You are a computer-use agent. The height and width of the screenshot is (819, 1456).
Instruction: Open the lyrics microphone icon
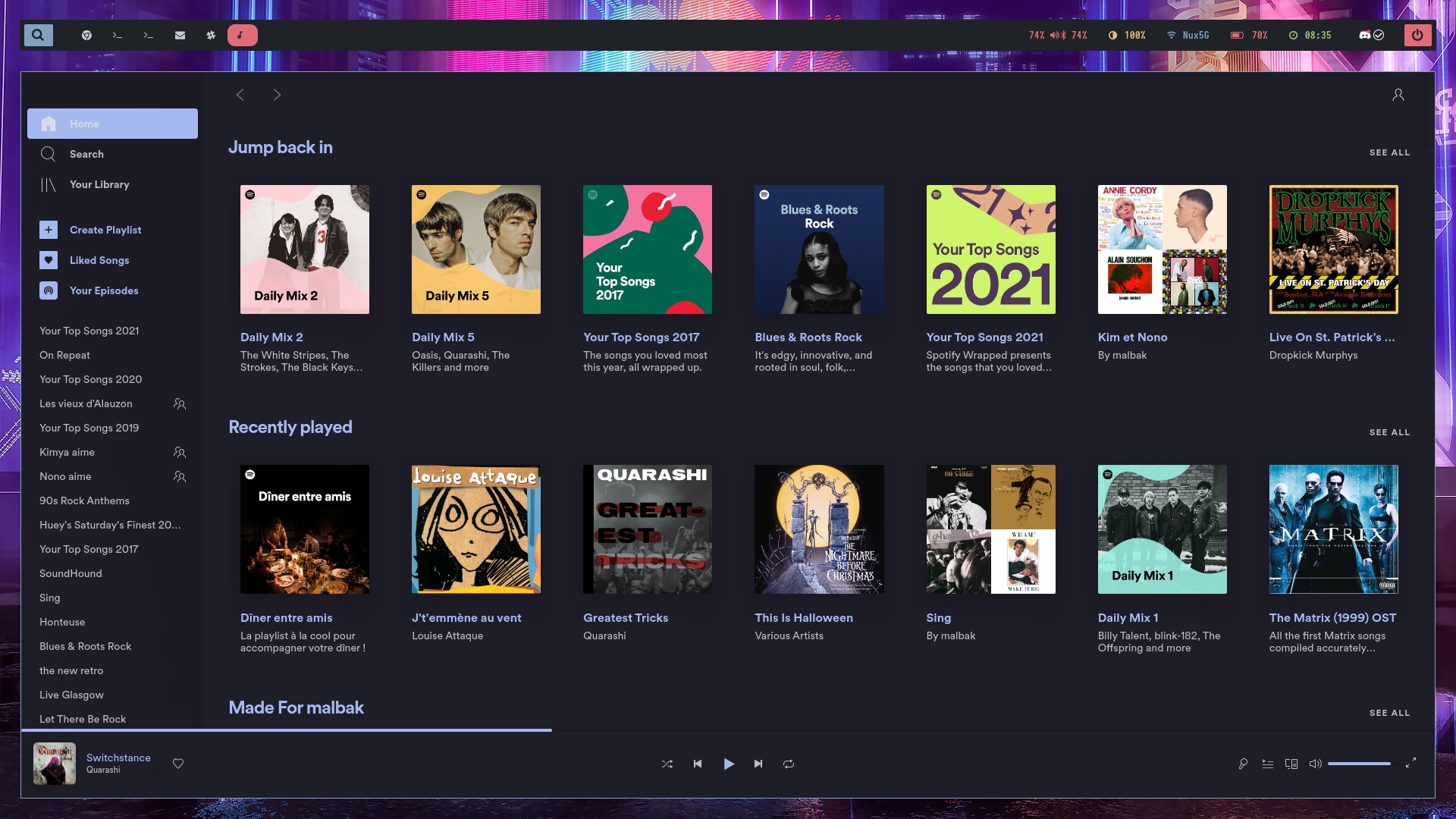point(1243,764)
